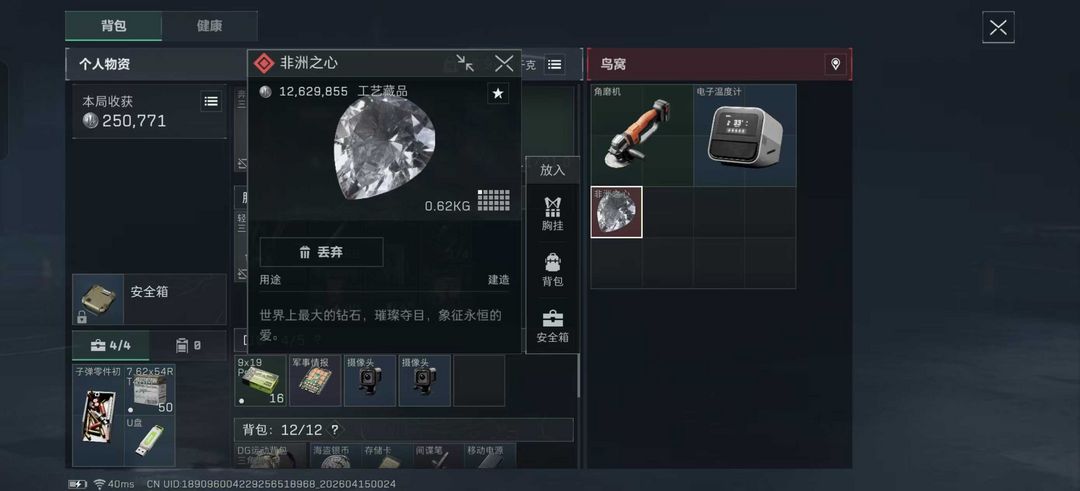Toggle the favorite star on 非洲之心
The image size is (1080, 491).
click(x=498, y=94)
